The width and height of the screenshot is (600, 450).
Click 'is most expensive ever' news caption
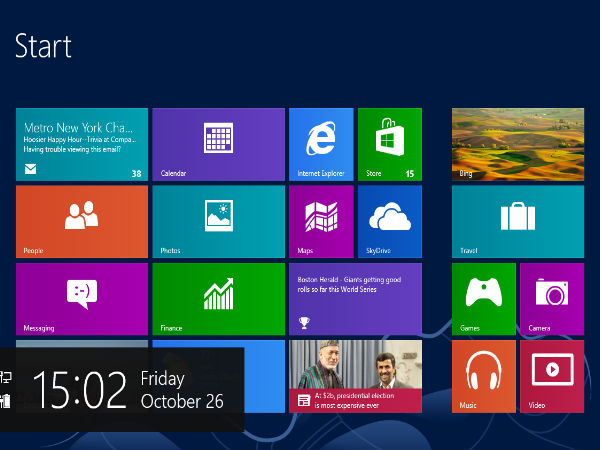tap(347, 406)
